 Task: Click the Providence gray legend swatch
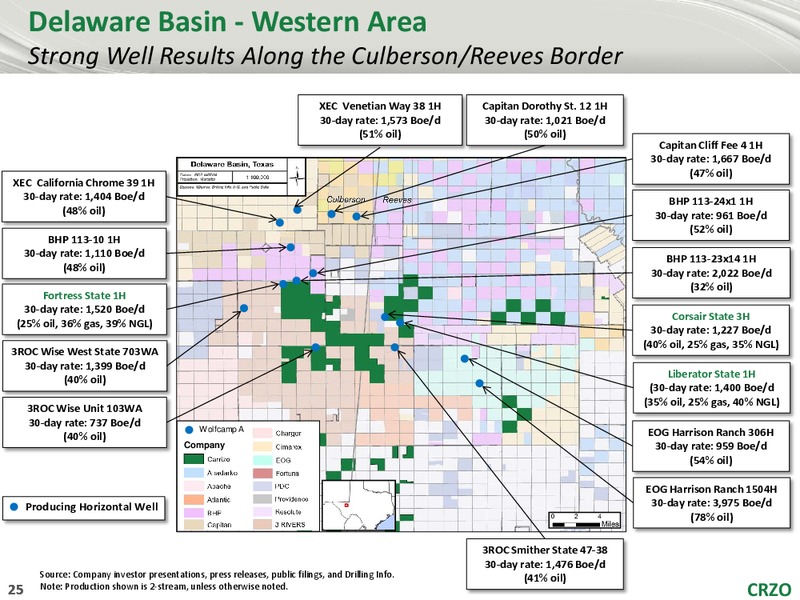[x=262, y=498]
